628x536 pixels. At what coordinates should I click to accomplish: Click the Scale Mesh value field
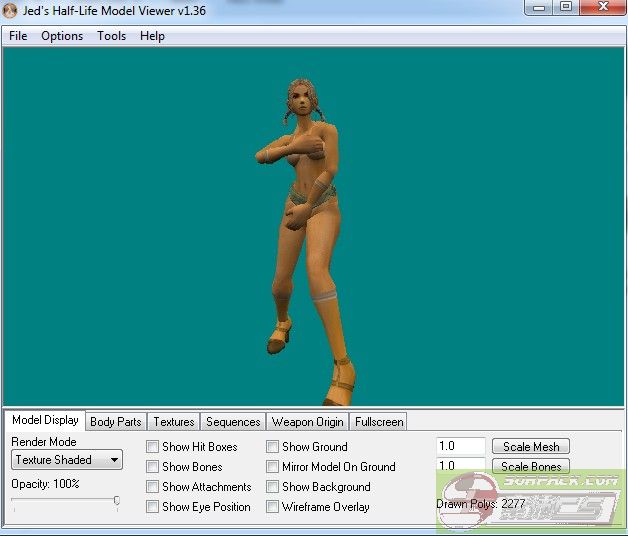[x=461, y=446]
